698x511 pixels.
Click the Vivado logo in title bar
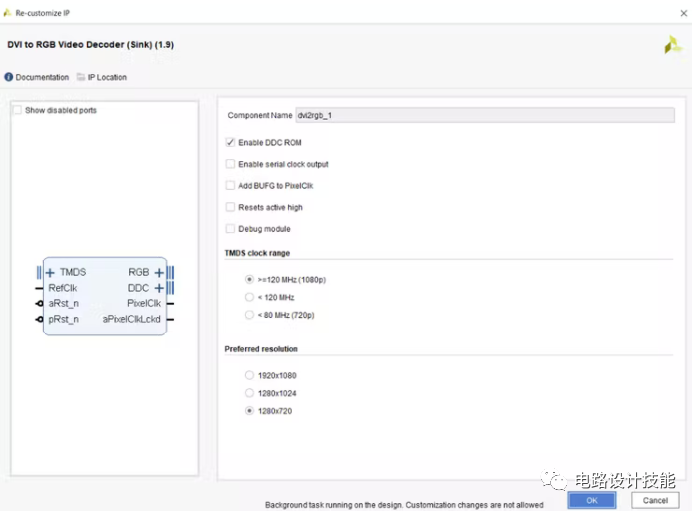(x=7, y=13)
